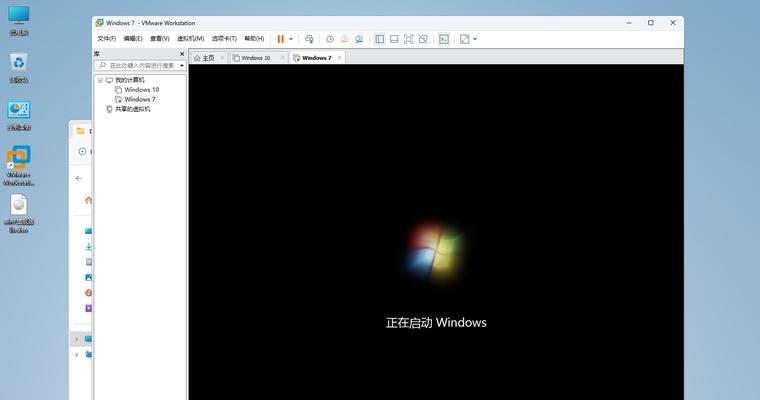Open the stretch display dropdown arrow
The image size is (760, 400).
pyautogui.click(x=475, y=39)
